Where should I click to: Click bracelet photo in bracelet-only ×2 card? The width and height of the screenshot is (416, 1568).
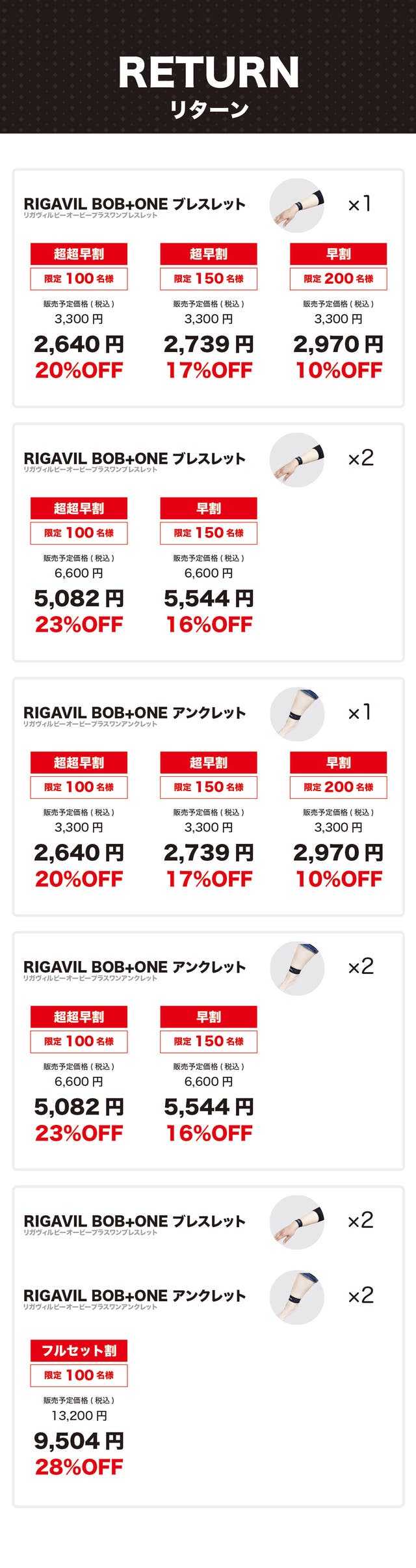[x=296, y=460]
